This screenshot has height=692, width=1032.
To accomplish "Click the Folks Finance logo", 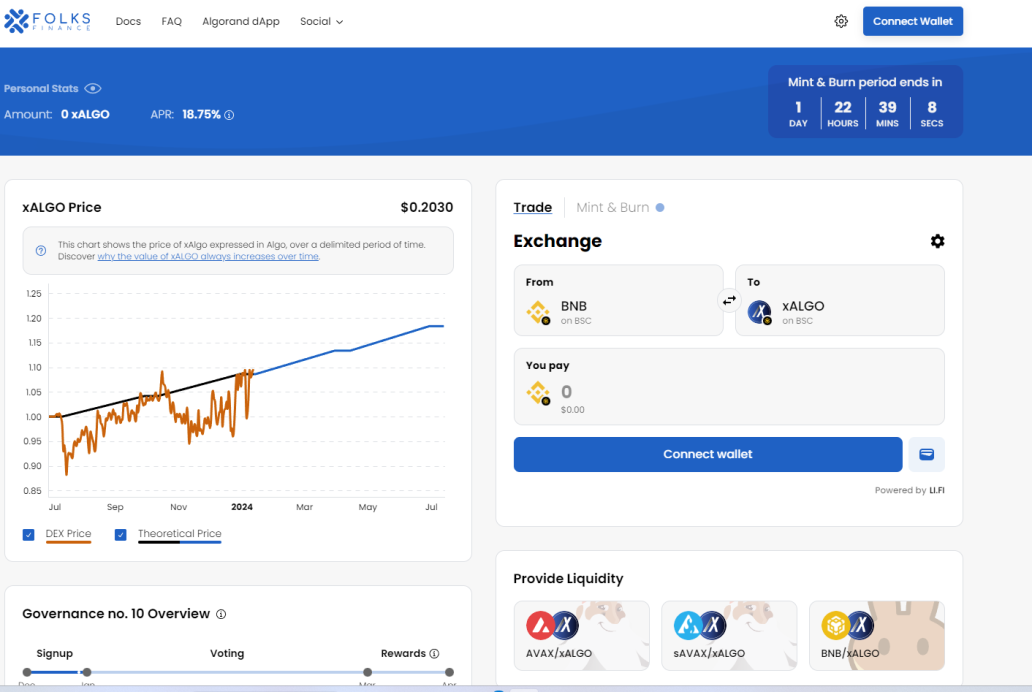I will 47,21.
